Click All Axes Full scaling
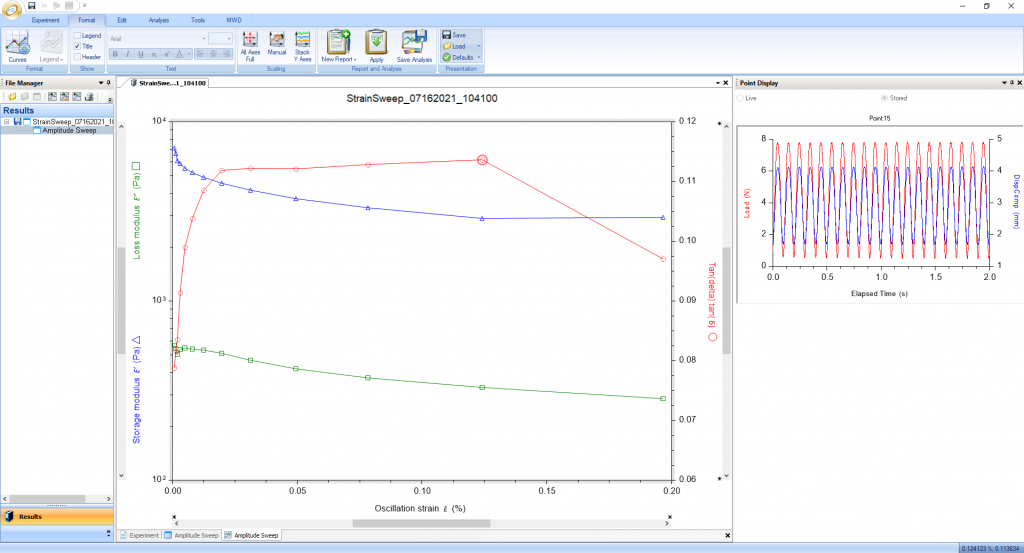This screenshot has width=1024, height=553. pos(249,46)
